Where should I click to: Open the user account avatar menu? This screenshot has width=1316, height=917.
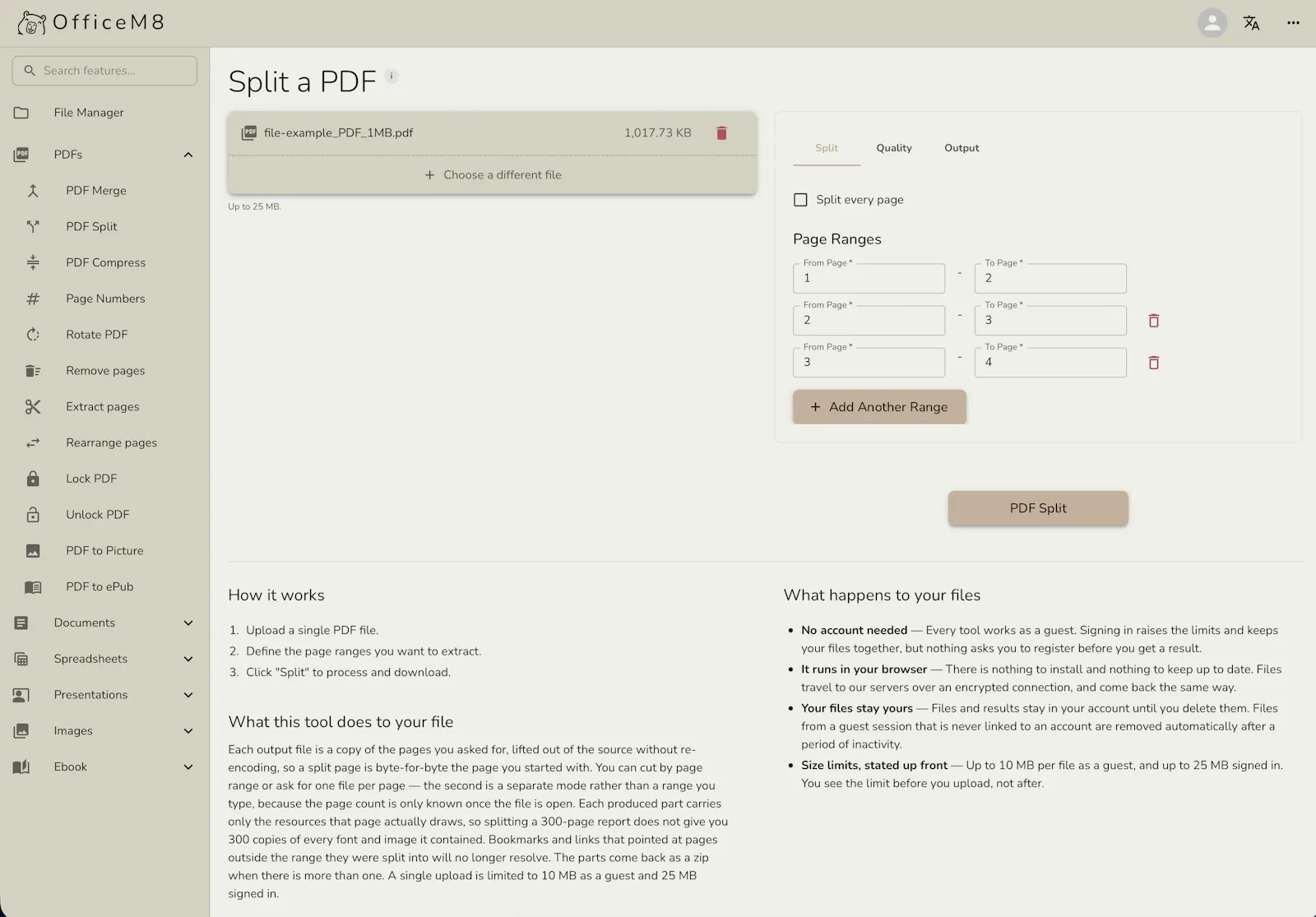click(x=1212, y=23)
